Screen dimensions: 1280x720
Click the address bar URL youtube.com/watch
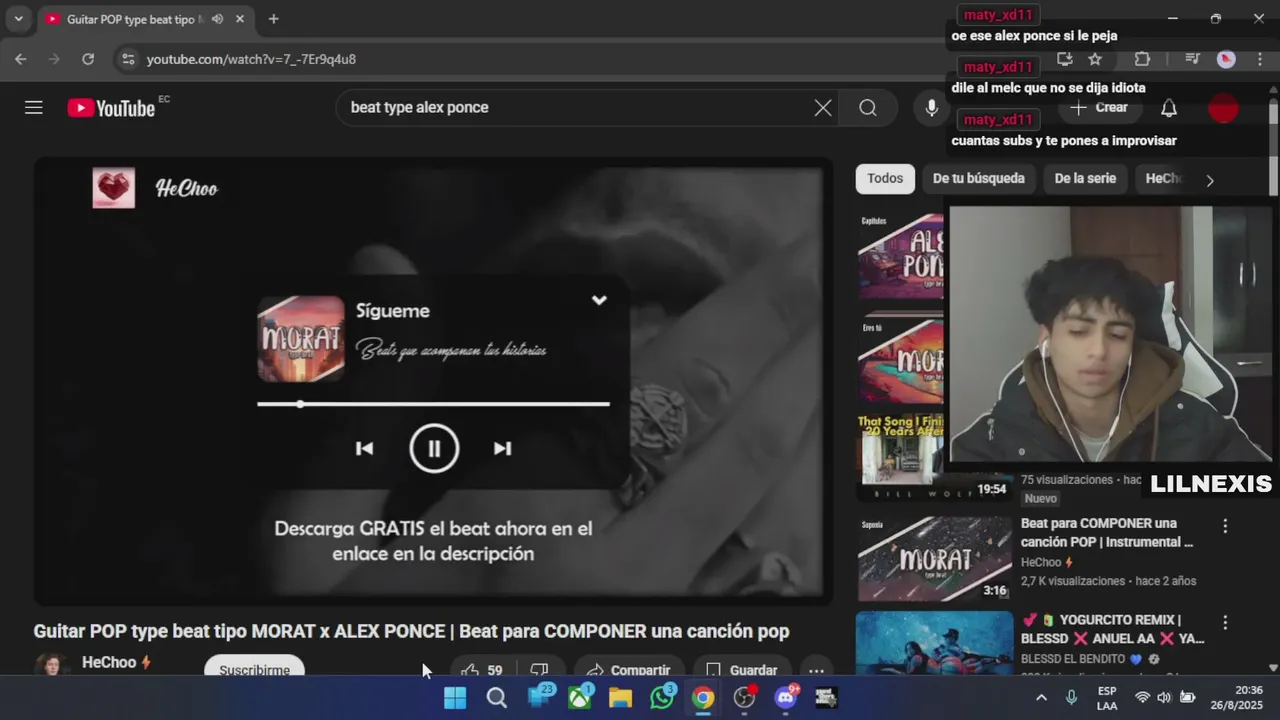(251, 59)
